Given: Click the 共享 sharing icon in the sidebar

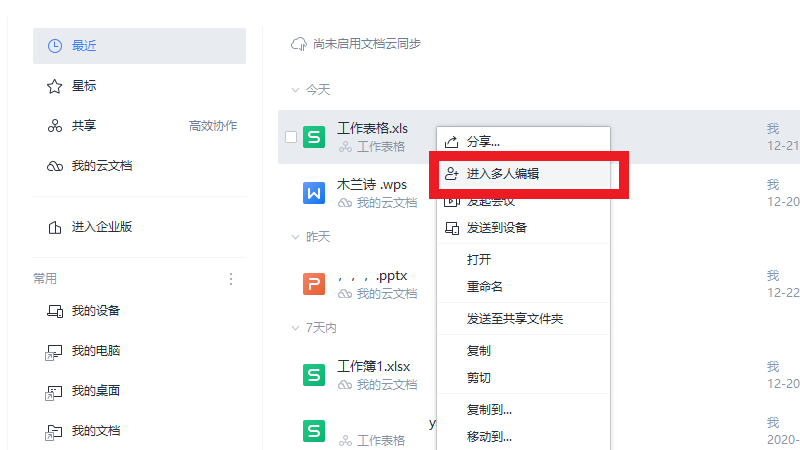Looking at the screenshot, I should [x=55, y=126].
